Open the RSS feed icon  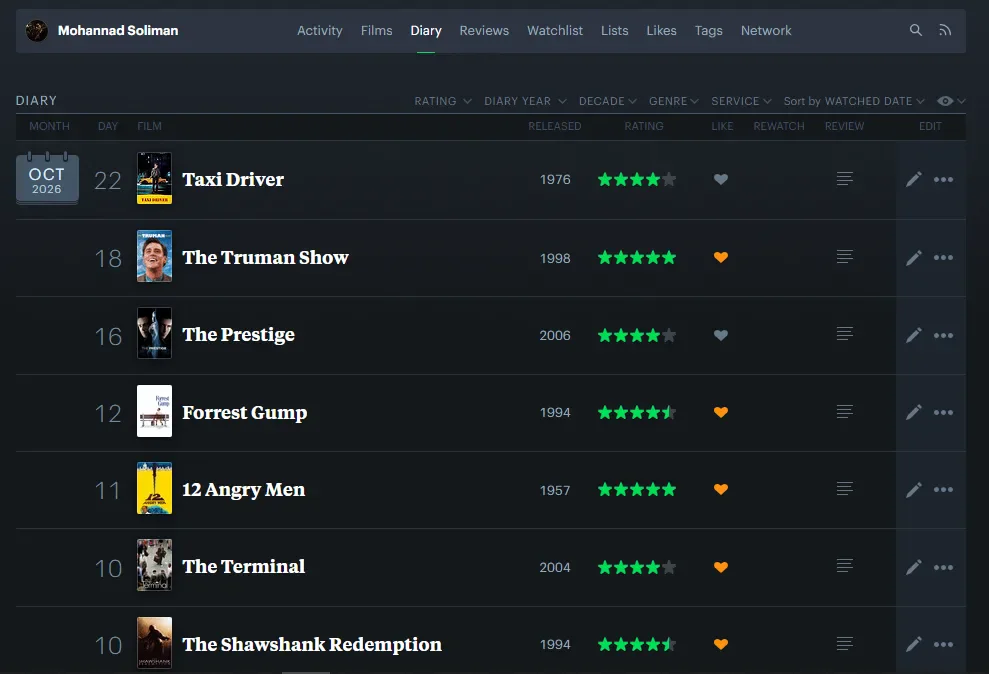[x=945, y=30]
